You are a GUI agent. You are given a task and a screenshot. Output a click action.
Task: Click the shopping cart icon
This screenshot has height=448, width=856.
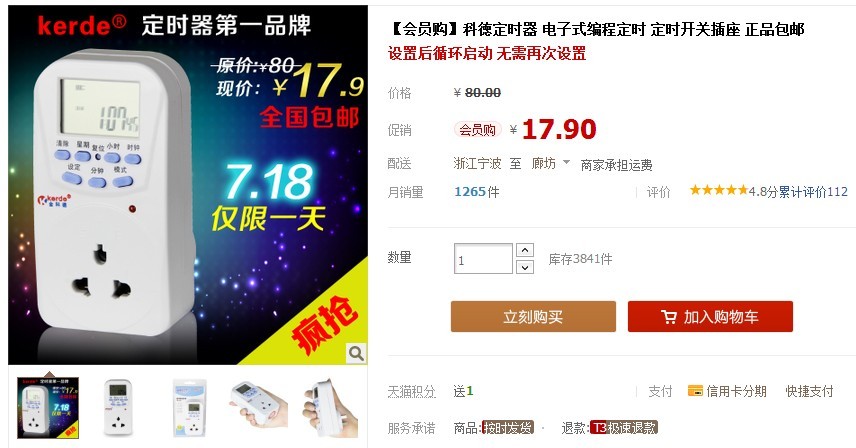[668, 316]
